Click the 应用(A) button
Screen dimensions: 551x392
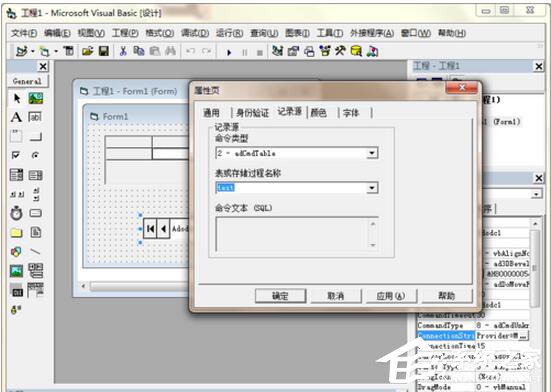click(391, 296)
